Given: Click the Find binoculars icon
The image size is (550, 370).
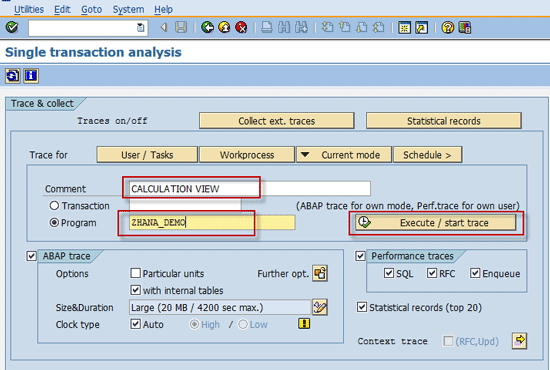Looking at the screenshot, I should pyautogui.click(x=284, y=27).
